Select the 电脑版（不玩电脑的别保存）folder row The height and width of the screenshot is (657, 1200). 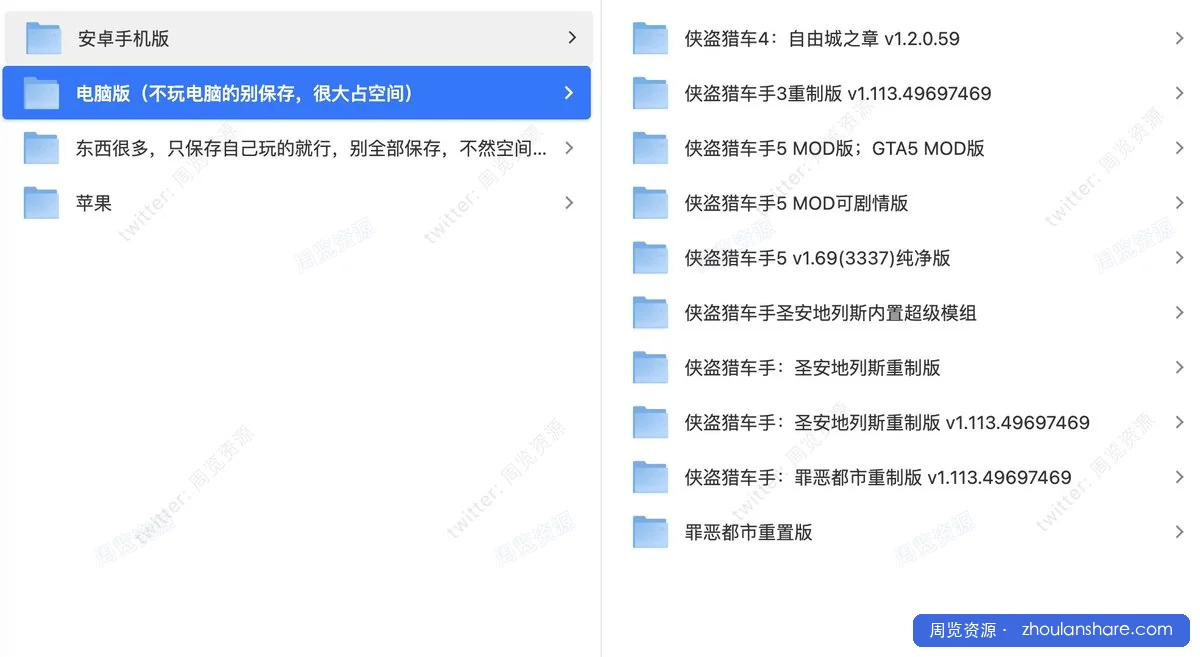[297, 93]
